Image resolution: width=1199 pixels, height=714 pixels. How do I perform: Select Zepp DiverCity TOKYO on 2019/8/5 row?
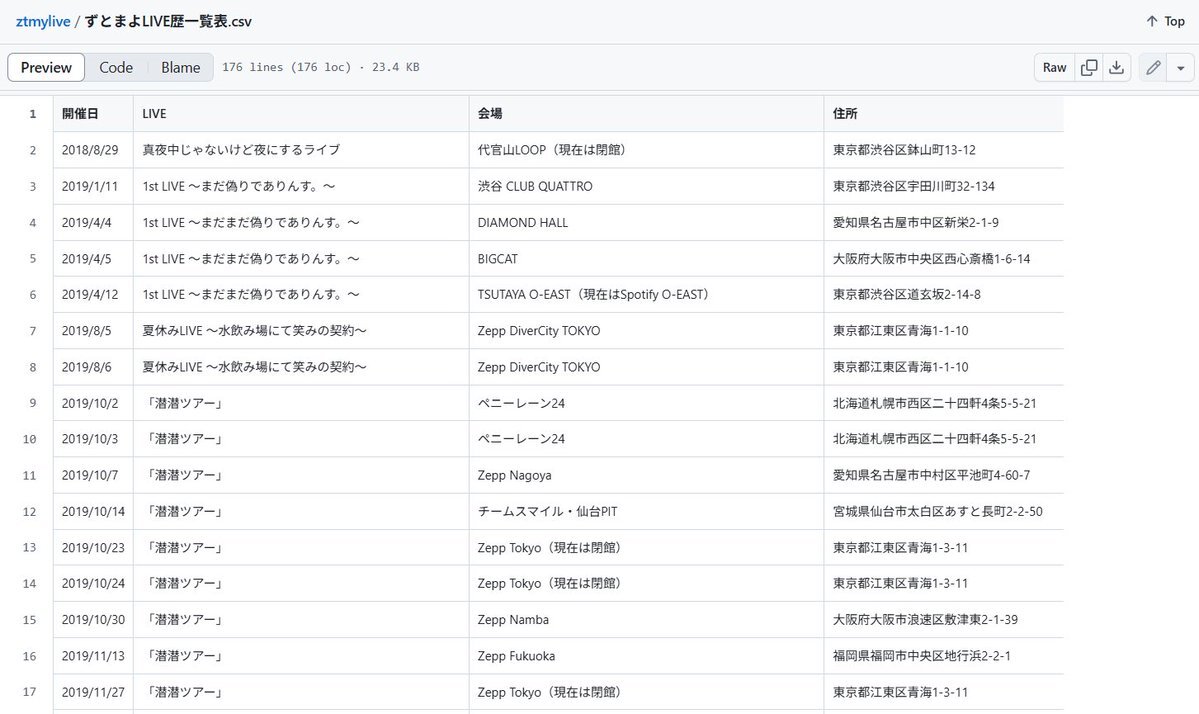[647, 330]
